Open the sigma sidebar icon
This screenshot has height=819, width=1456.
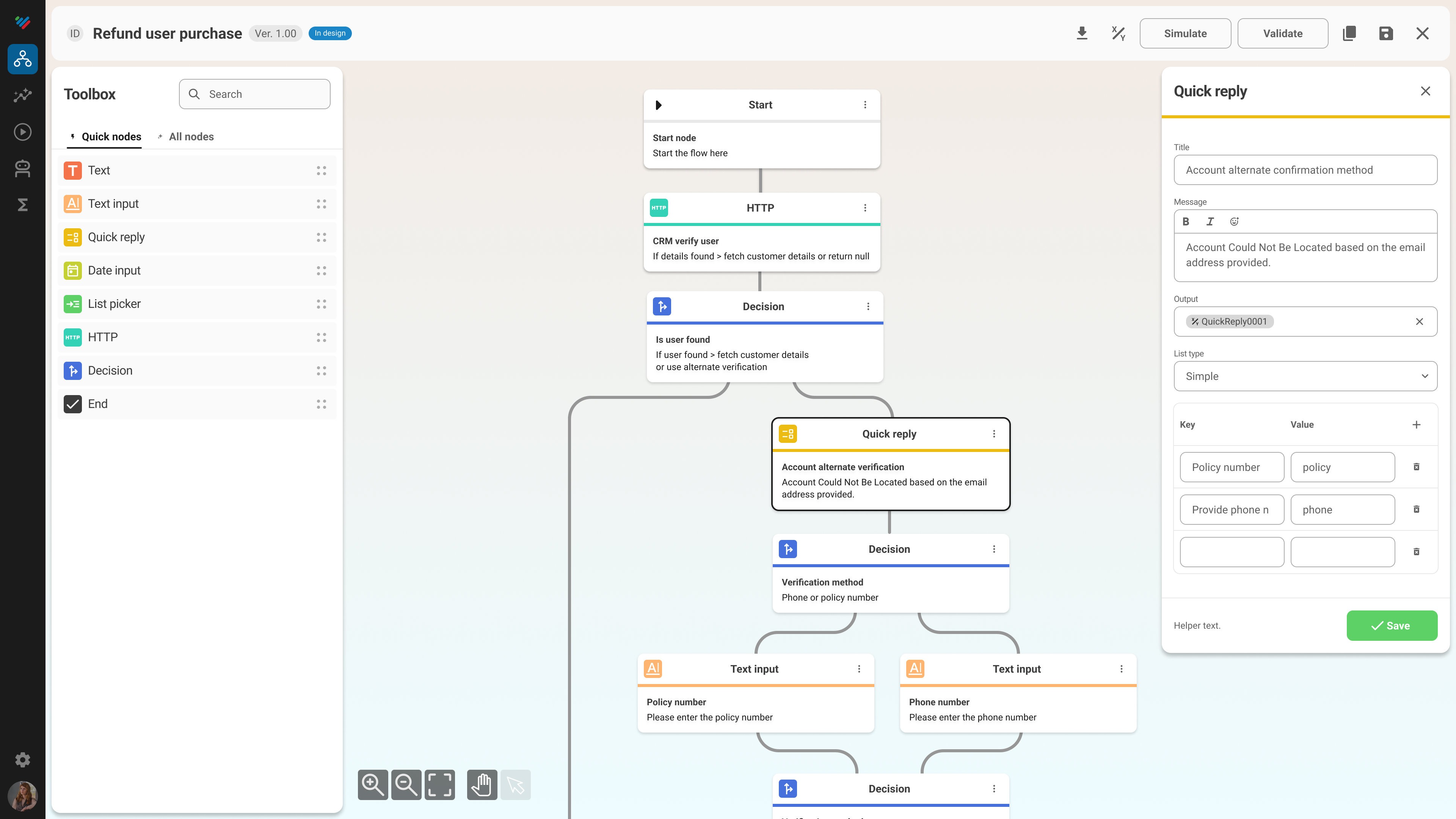[x=23, y=205]
